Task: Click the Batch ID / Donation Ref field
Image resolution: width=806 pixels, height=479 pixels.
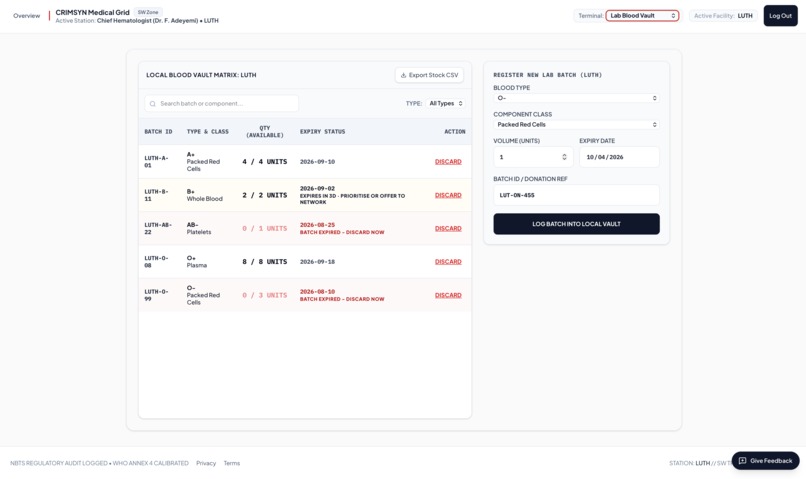Action: point(576,195)
